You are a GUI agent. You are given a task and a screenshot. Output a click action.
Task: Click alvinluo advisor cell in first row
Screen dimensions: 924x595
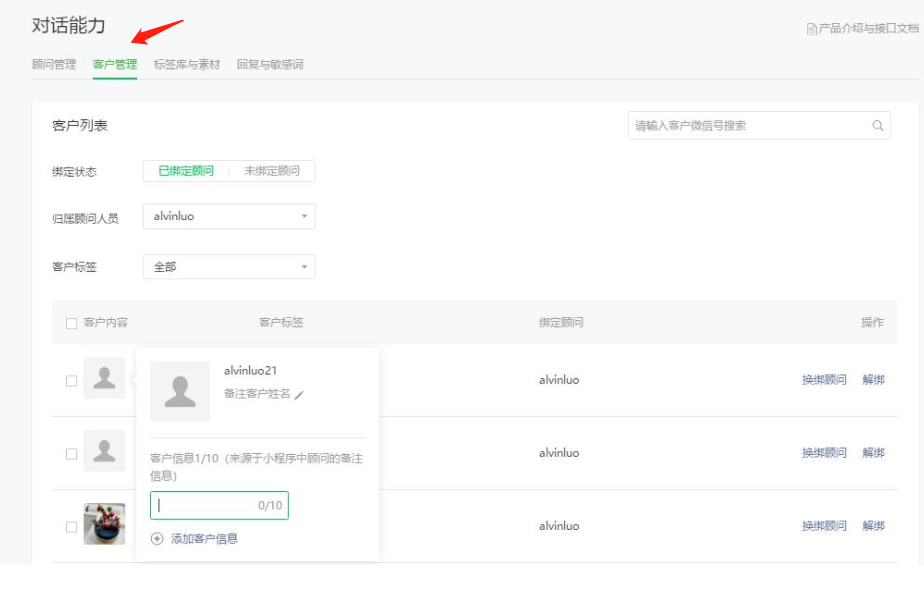[x=559, y=380]
